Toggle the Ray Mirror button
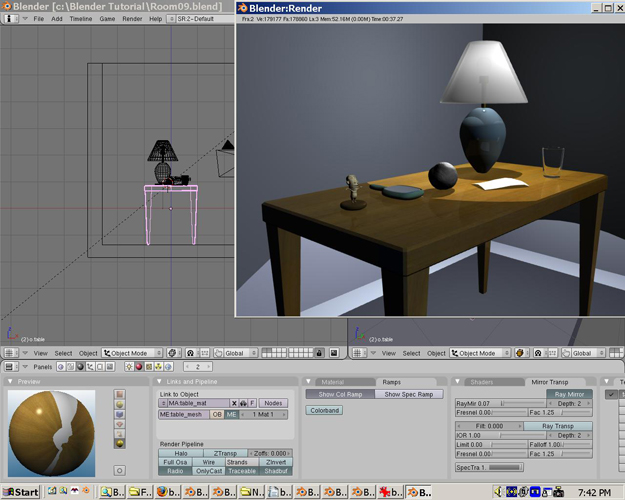Image resolution: width=625 pixels, height=500 pixels. click(x=569, y=394)
